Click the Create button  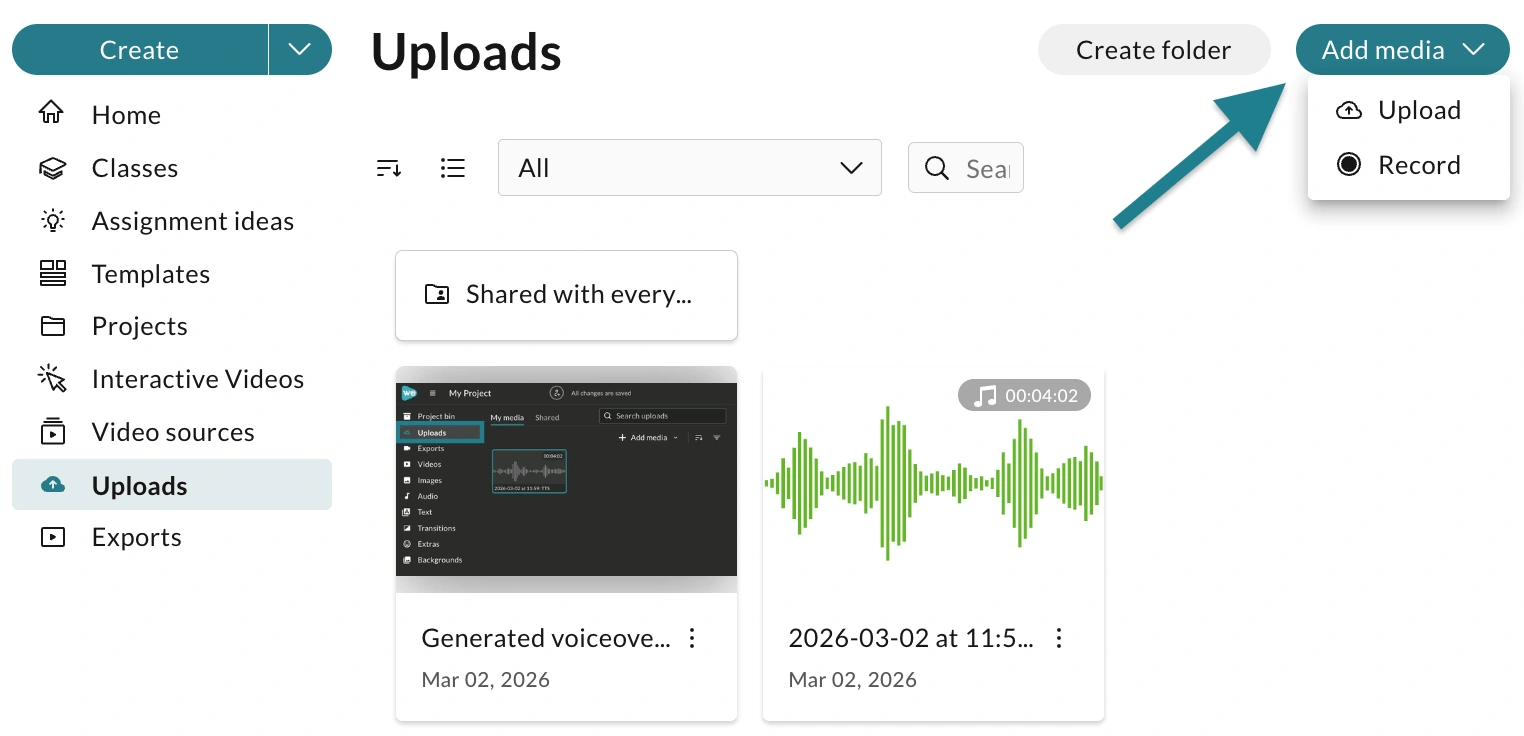[x=140, y=50]
